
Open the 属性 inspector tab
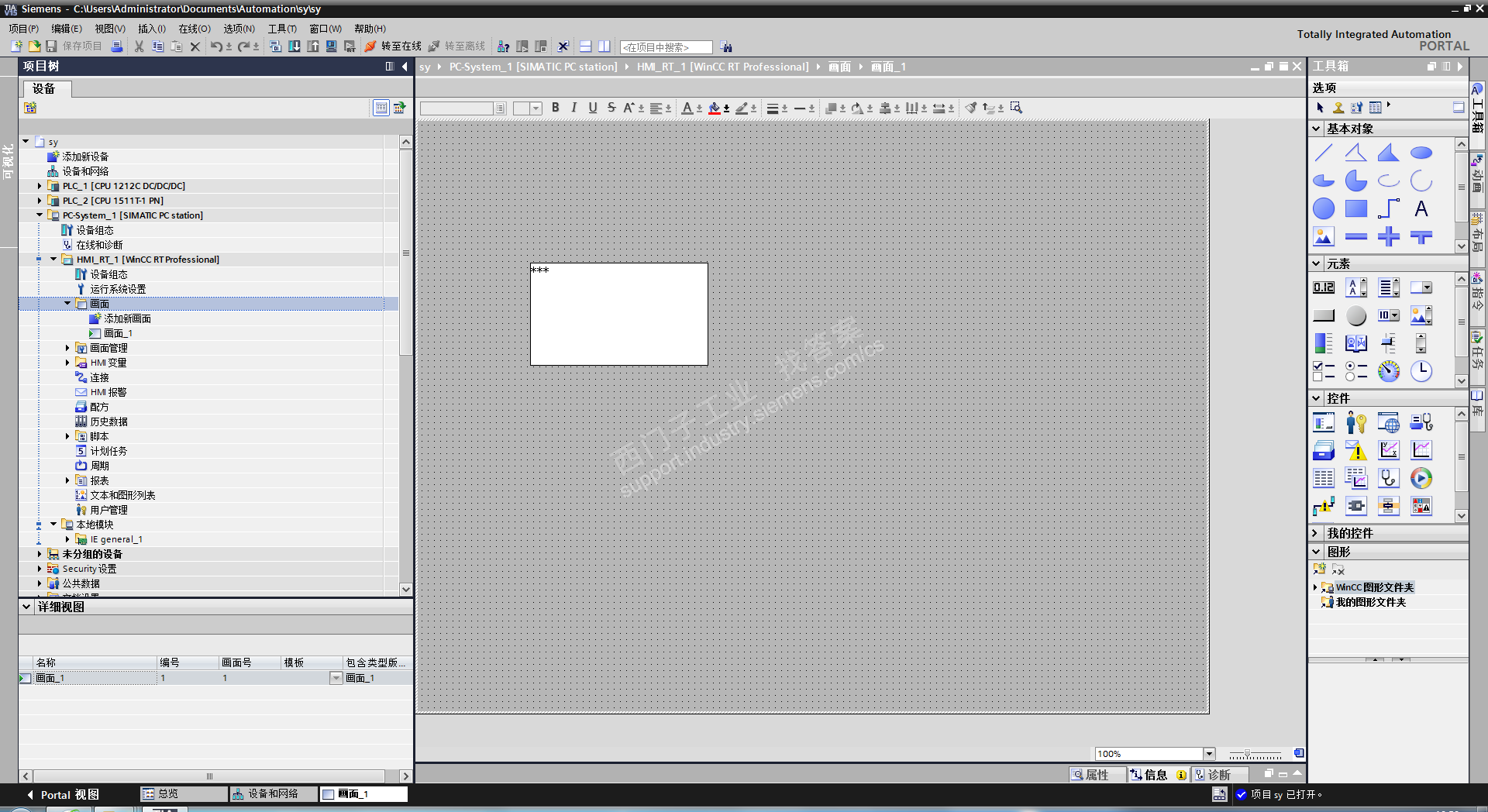[x=1097, y=775]
